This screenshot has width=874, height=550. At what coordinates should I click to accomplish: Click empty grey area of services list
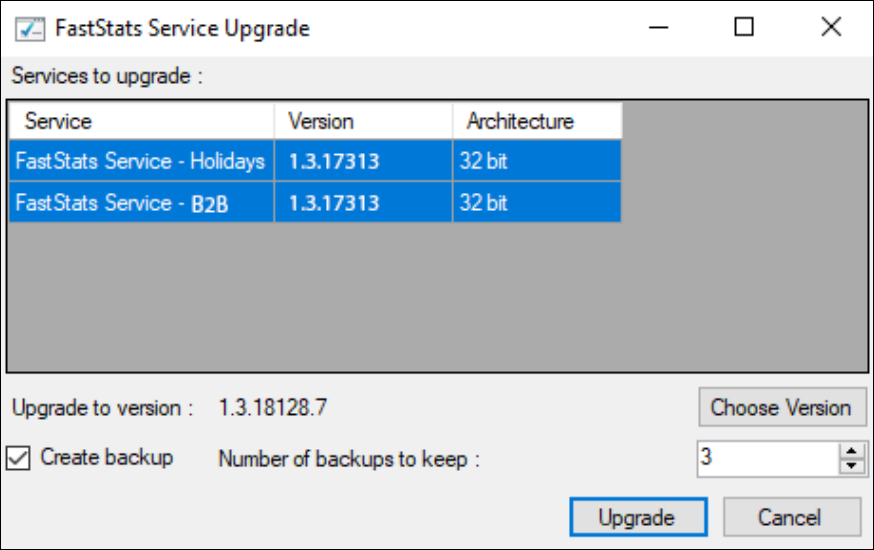click(x=437, y=296)
